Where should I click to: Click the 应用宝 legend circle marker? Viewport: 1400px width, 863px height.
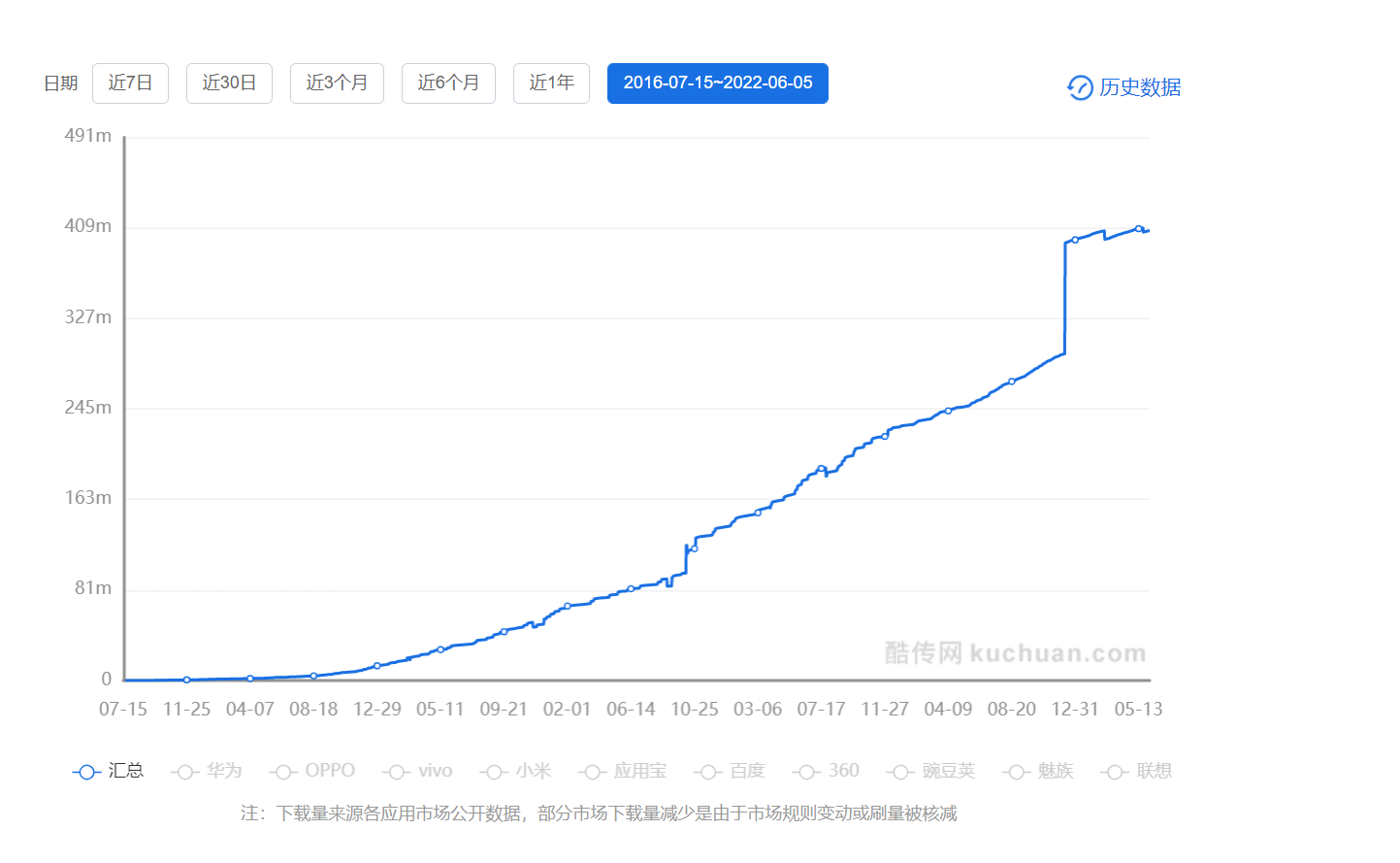coord(590,771)
